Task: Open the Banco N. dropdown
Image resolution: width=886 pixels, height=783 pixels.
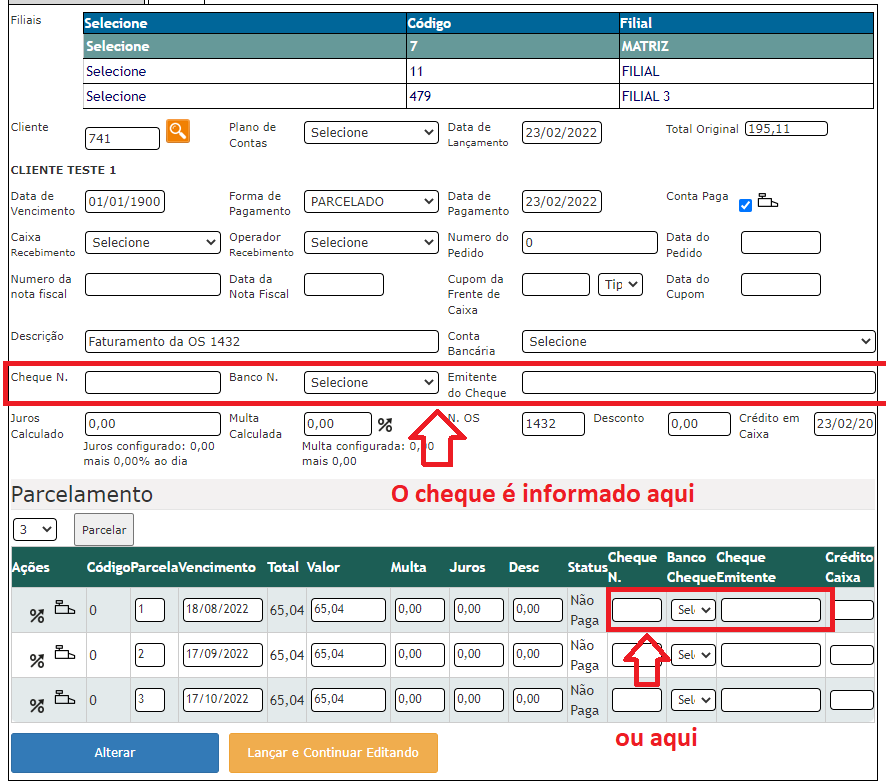Action: coord(371,382)
